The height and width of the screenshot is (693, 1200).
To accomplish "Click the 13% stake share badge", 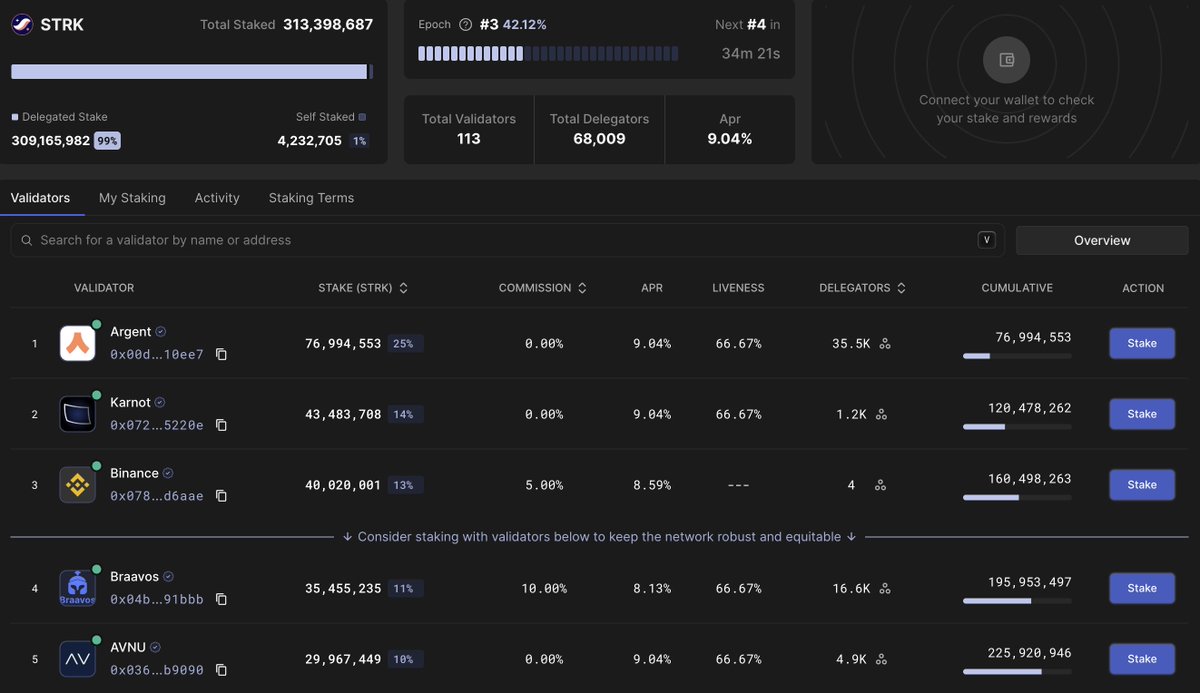I will click(x=405, y=486).
